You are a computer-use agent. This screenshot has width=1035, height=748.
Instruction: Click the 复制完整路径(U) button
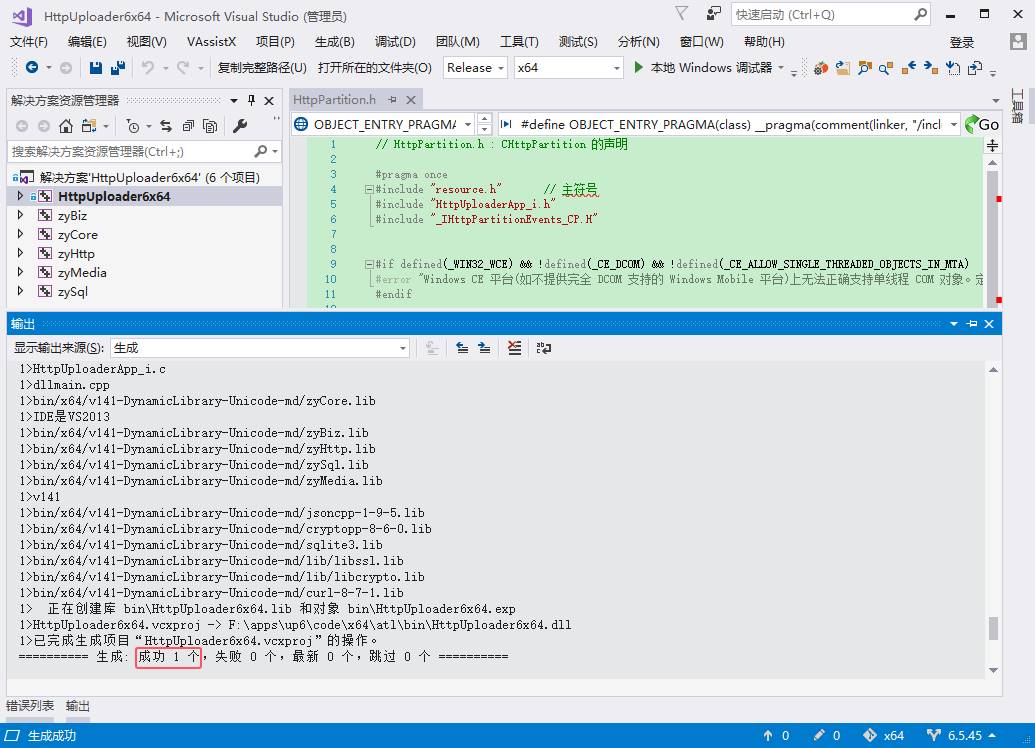(262, 68)
